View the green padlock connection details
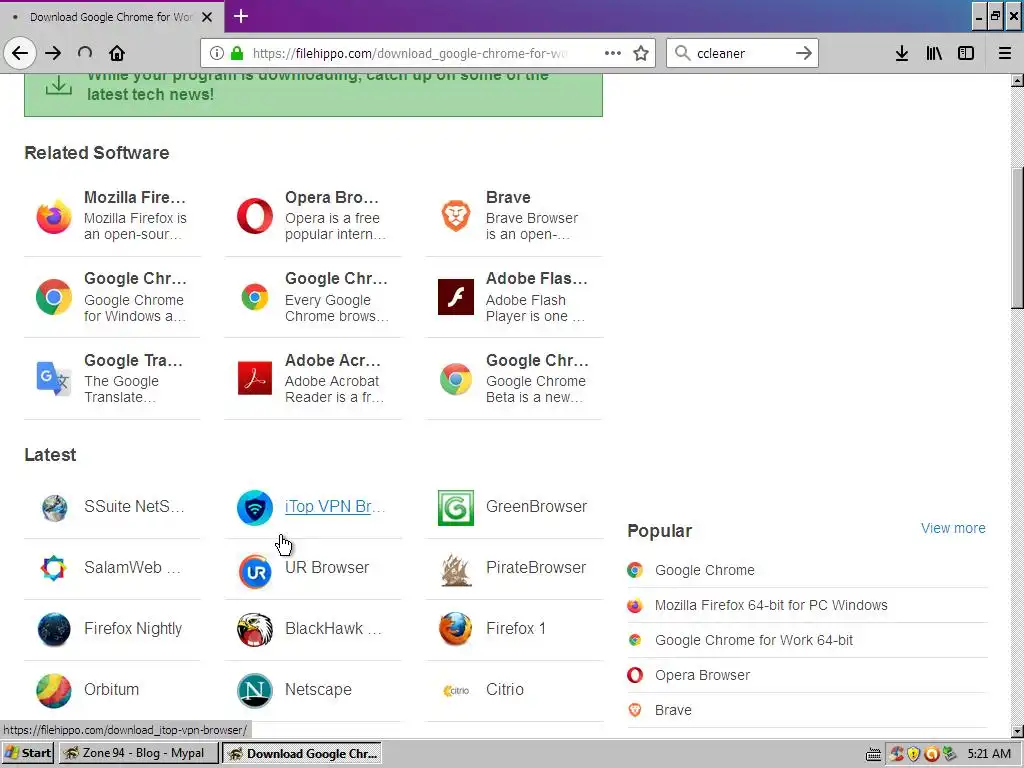Screen dimensions: 1024x768 237,53
